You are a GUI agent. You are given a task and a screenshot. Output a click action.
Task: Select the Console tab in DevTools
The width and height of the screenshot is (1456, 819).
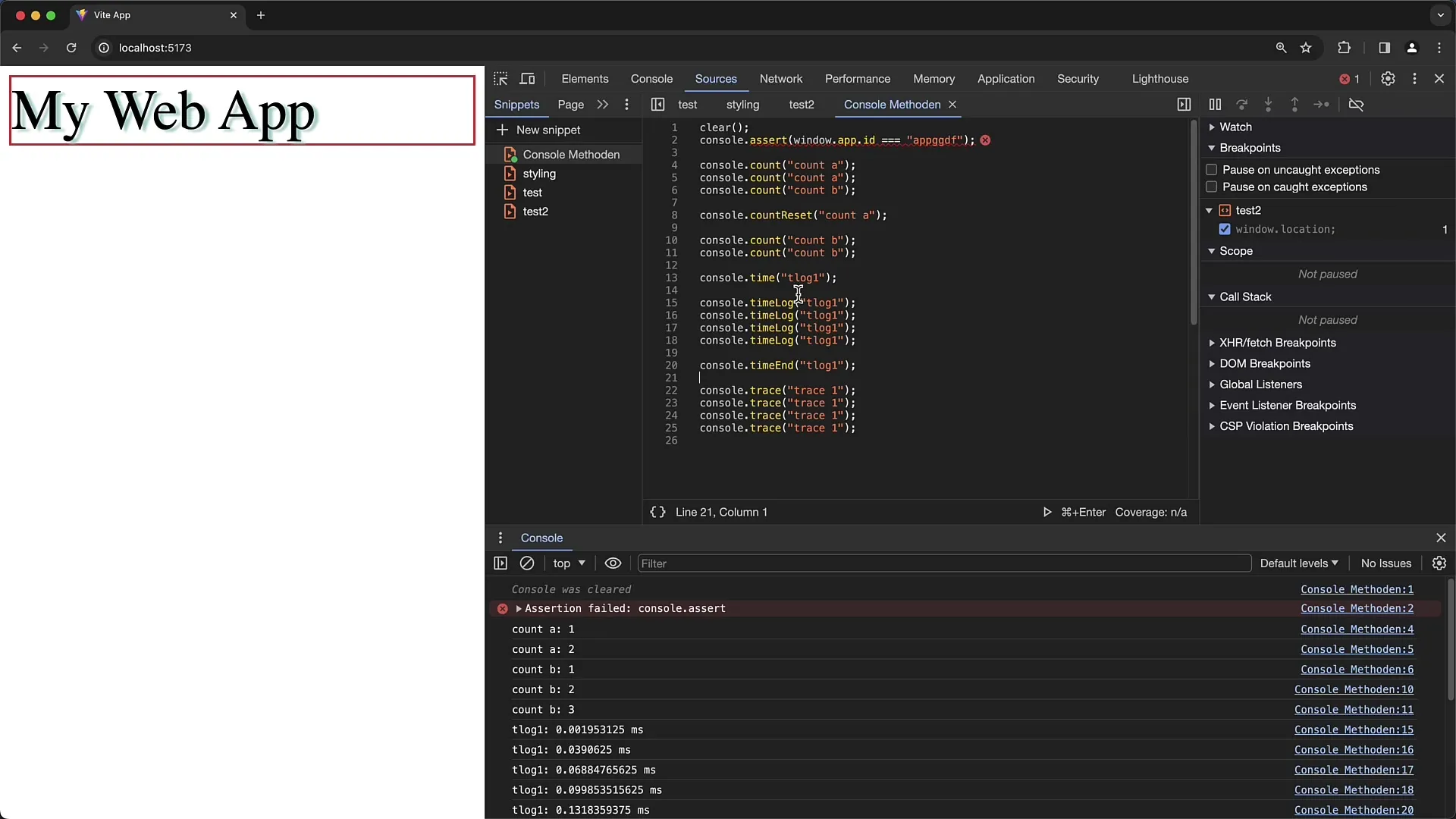(652, 78)
